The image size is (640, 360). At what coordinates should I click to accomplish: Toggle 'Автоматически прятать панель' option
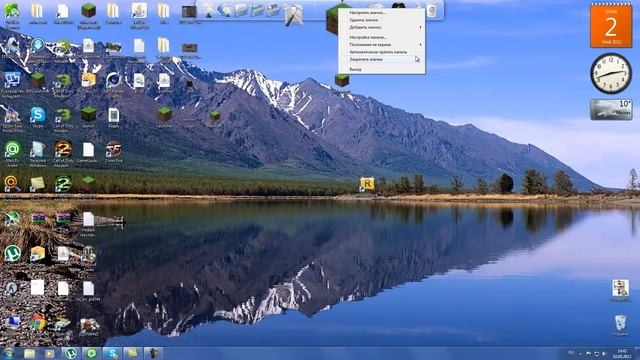(x=382, y=52)
